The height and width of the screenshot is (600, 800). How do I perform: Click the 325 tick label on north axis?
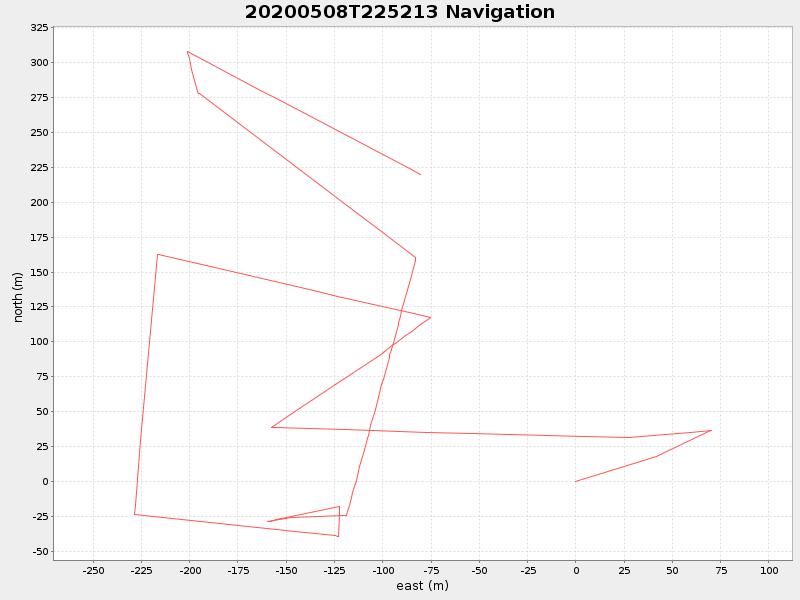point(39,28)
